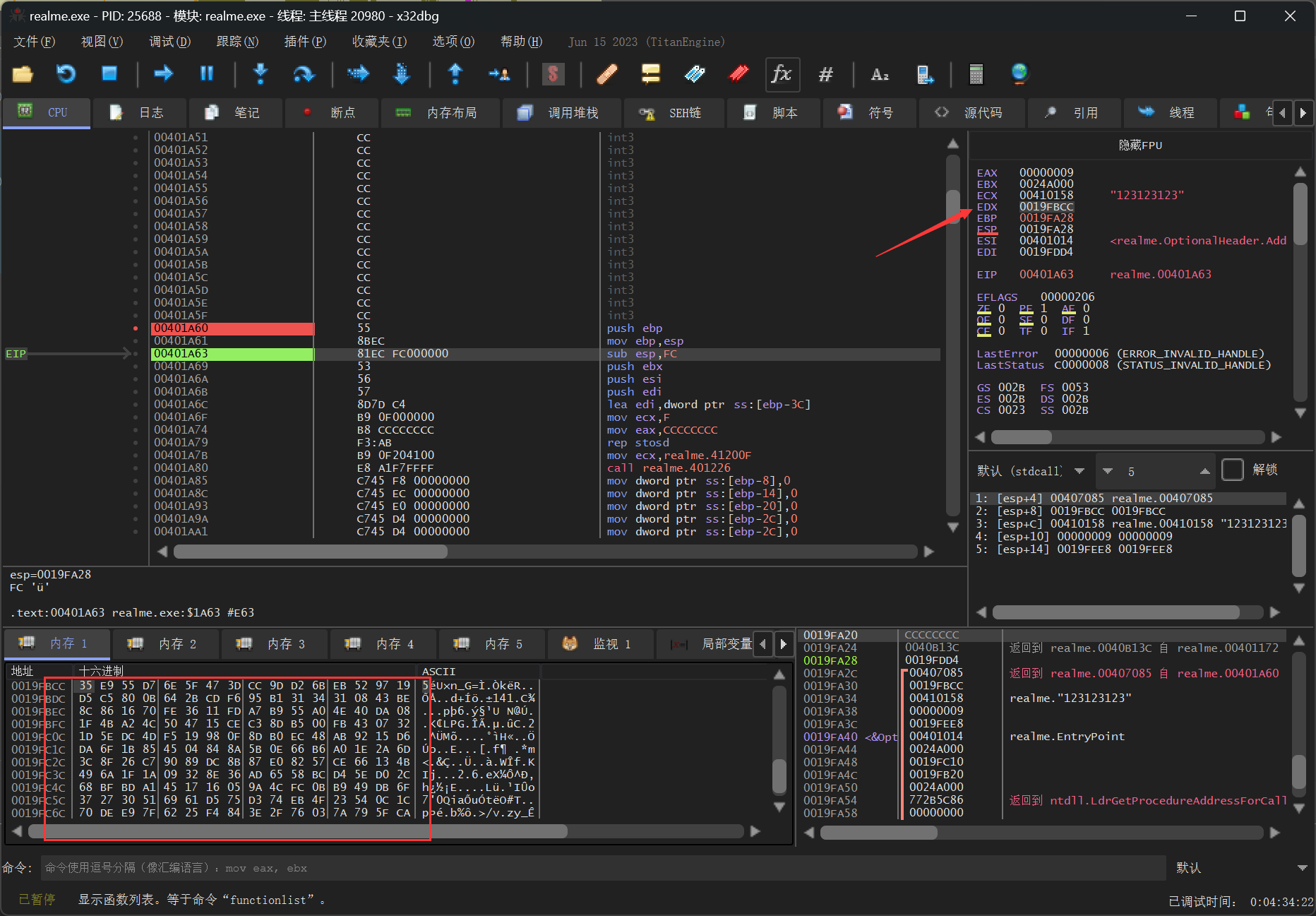
Task: Select the EDX register value 0019FBCC
Action: point(1046,207)
